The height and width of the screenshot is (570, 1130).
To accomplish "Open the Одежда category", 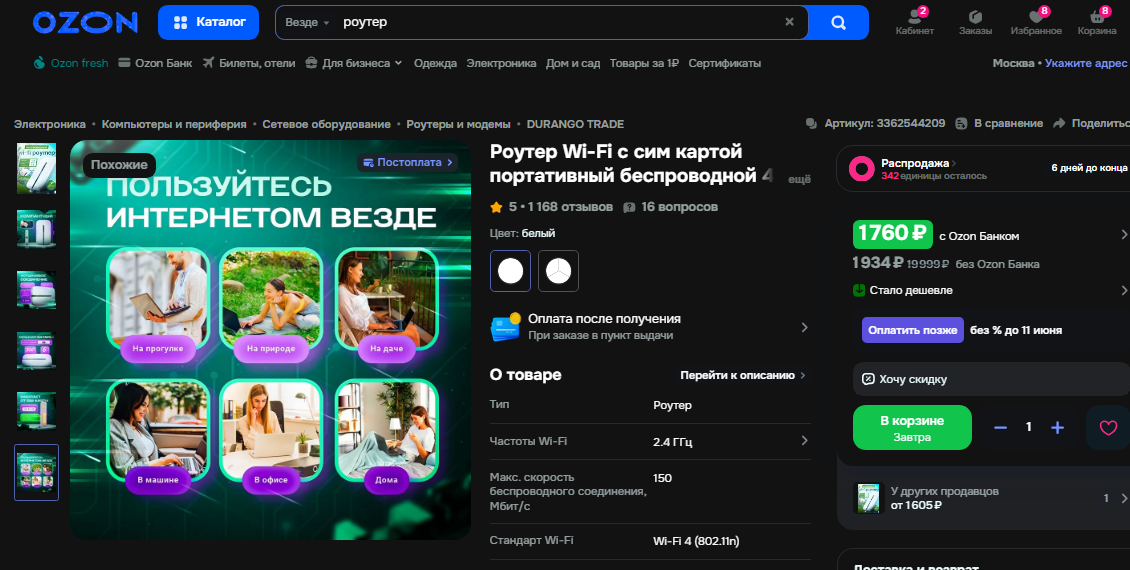I will pos(435,63).
